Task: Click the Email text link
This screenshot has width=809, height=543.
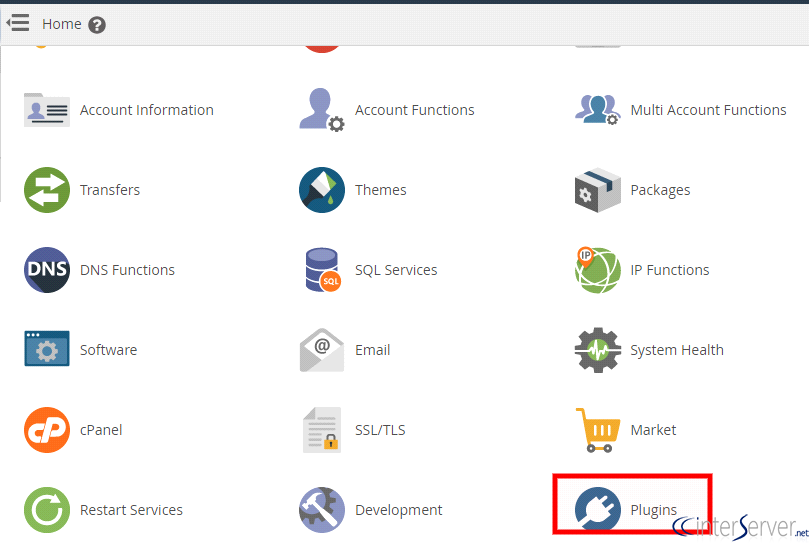Action: (x=373, y=350)
